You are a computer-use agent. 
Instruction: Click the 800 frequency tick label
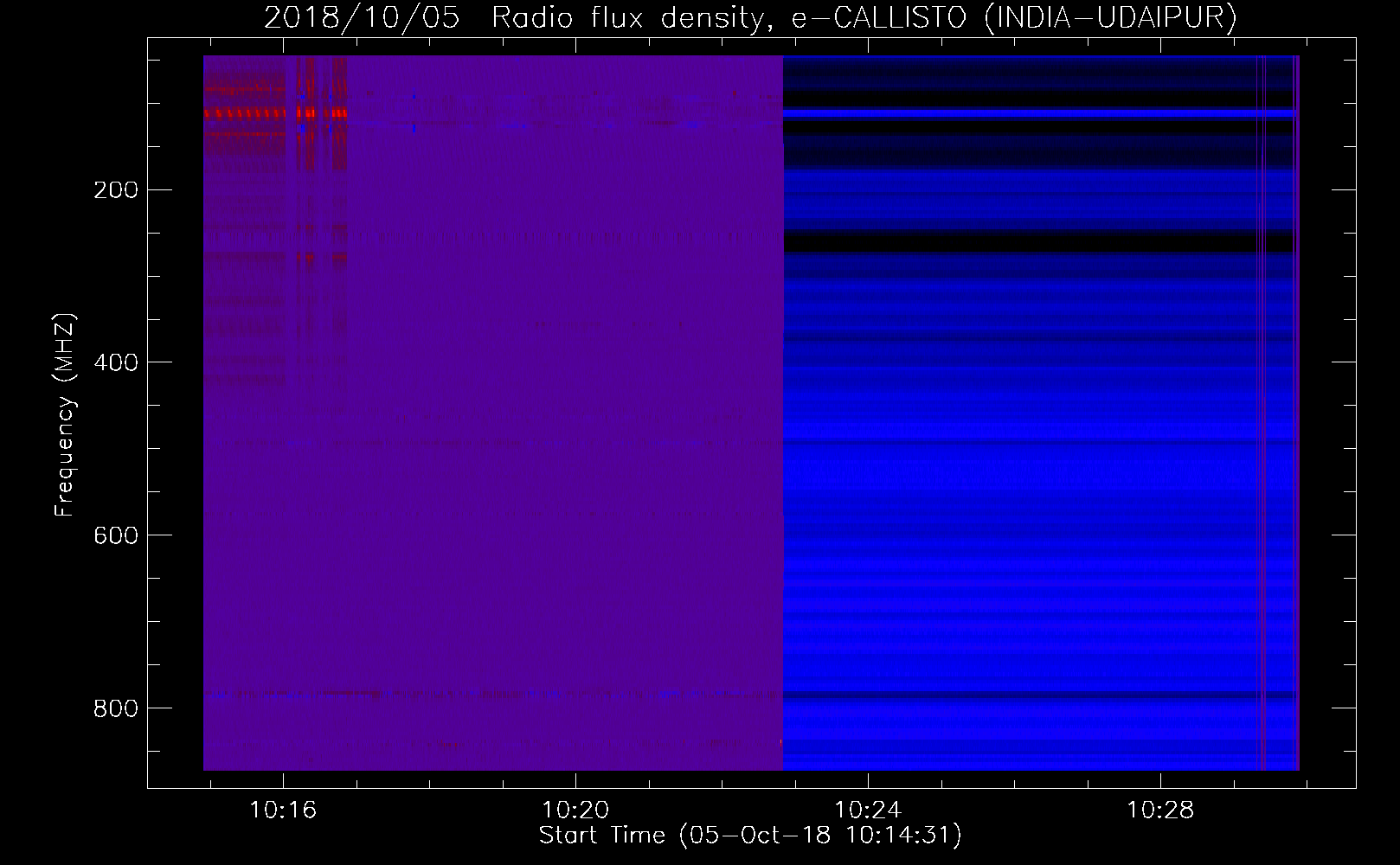click(116, 708)
